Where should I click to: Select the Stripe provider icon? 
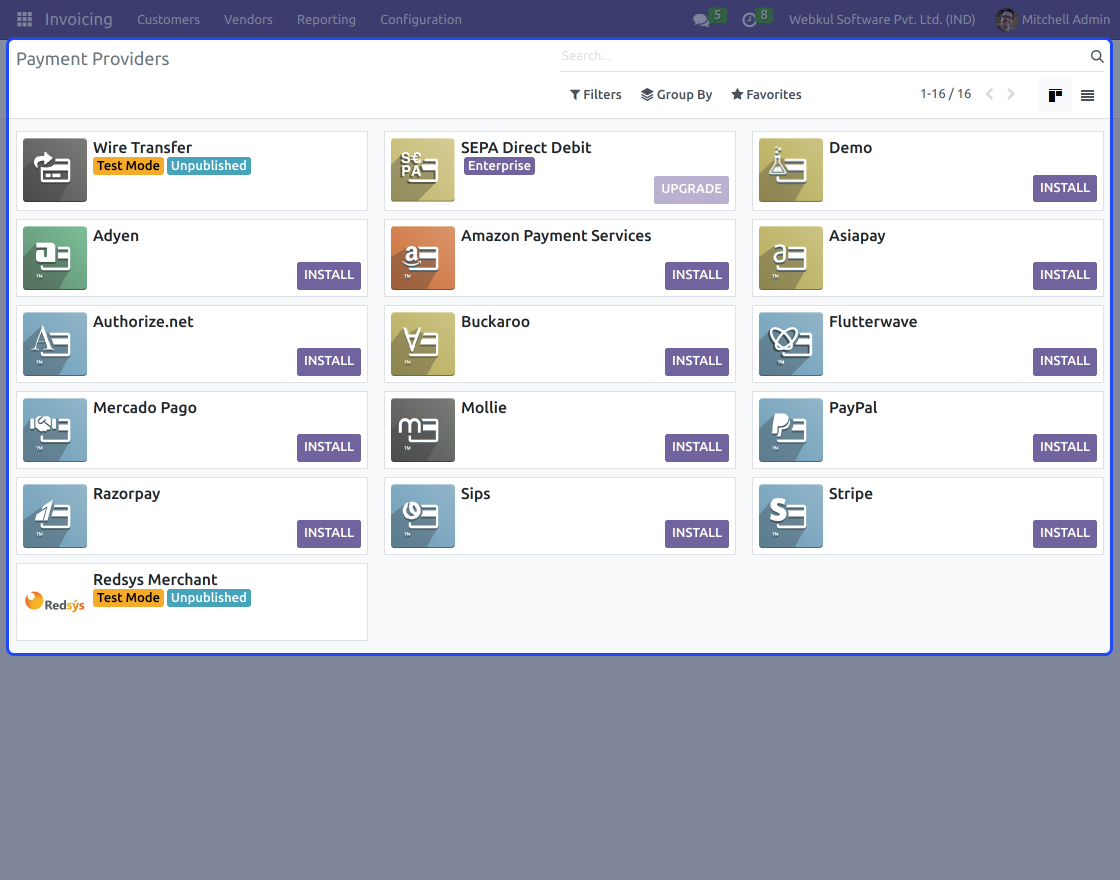[x=791, y=516]
